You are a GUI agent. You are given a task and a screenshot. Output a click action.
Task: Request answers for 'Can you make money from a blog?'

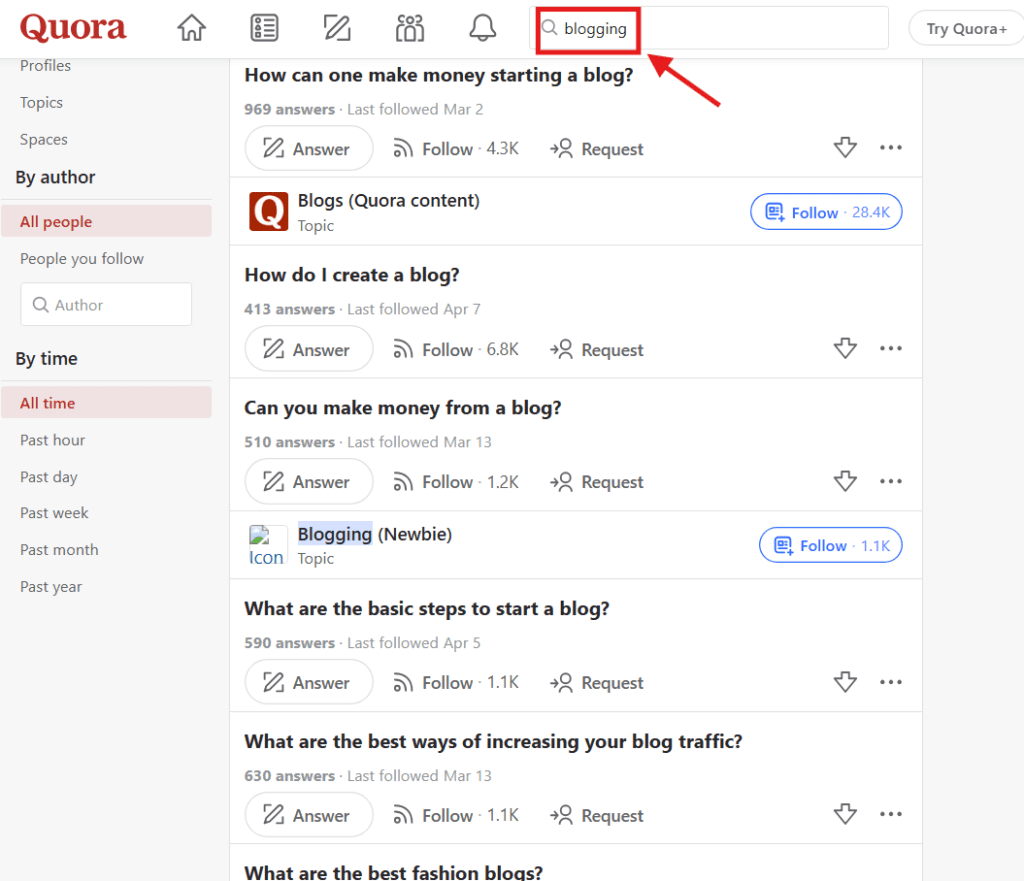(596, 482)
